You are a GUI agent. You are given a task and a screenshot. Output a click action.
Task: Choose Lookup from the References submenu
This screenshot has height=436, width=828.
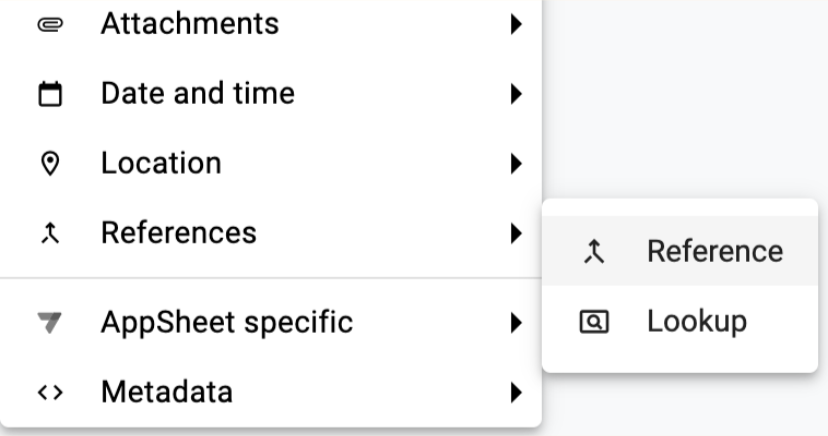point(696,321)
